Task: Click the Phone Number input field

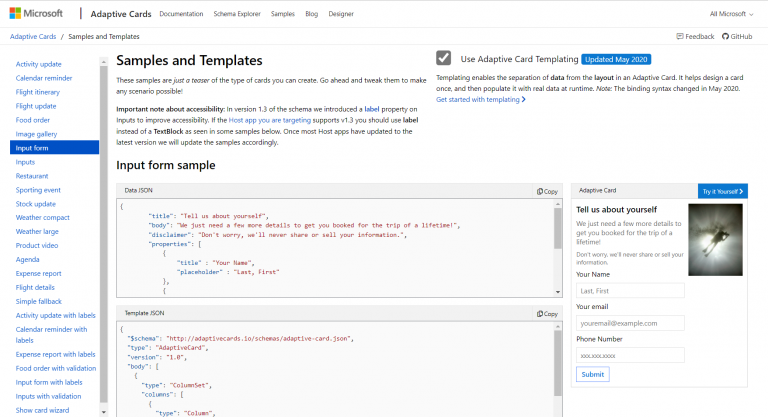Action: pos(630,355)
